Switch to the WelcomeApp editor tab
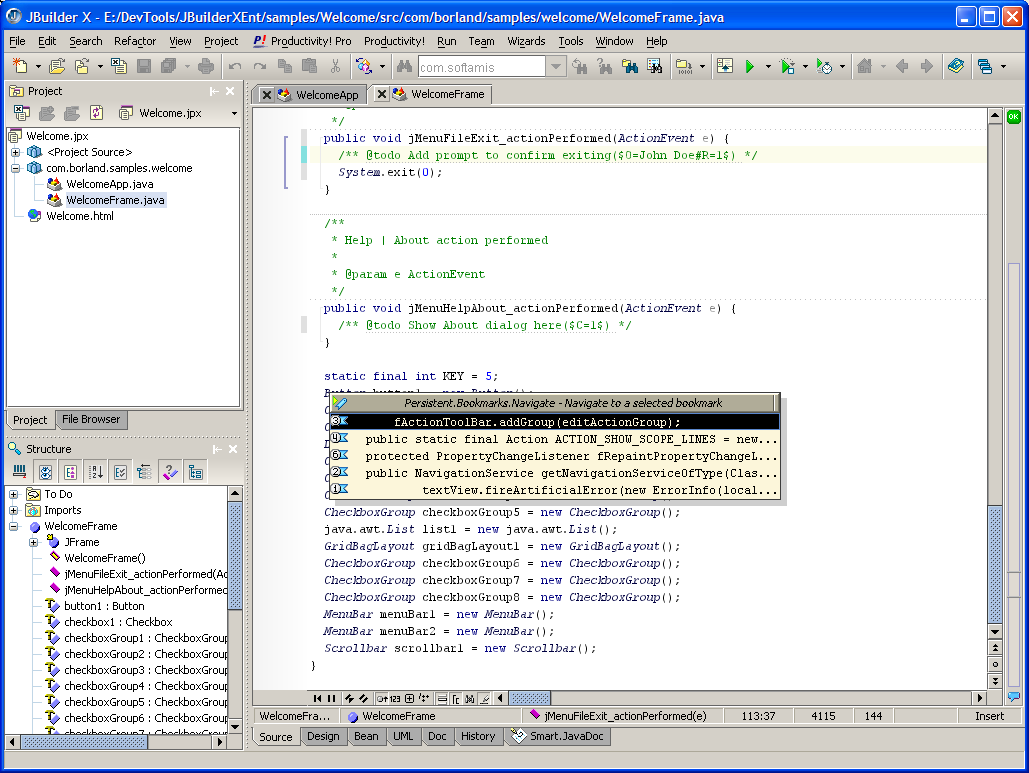The image size is (1029, 773). (x=326, y=94)
